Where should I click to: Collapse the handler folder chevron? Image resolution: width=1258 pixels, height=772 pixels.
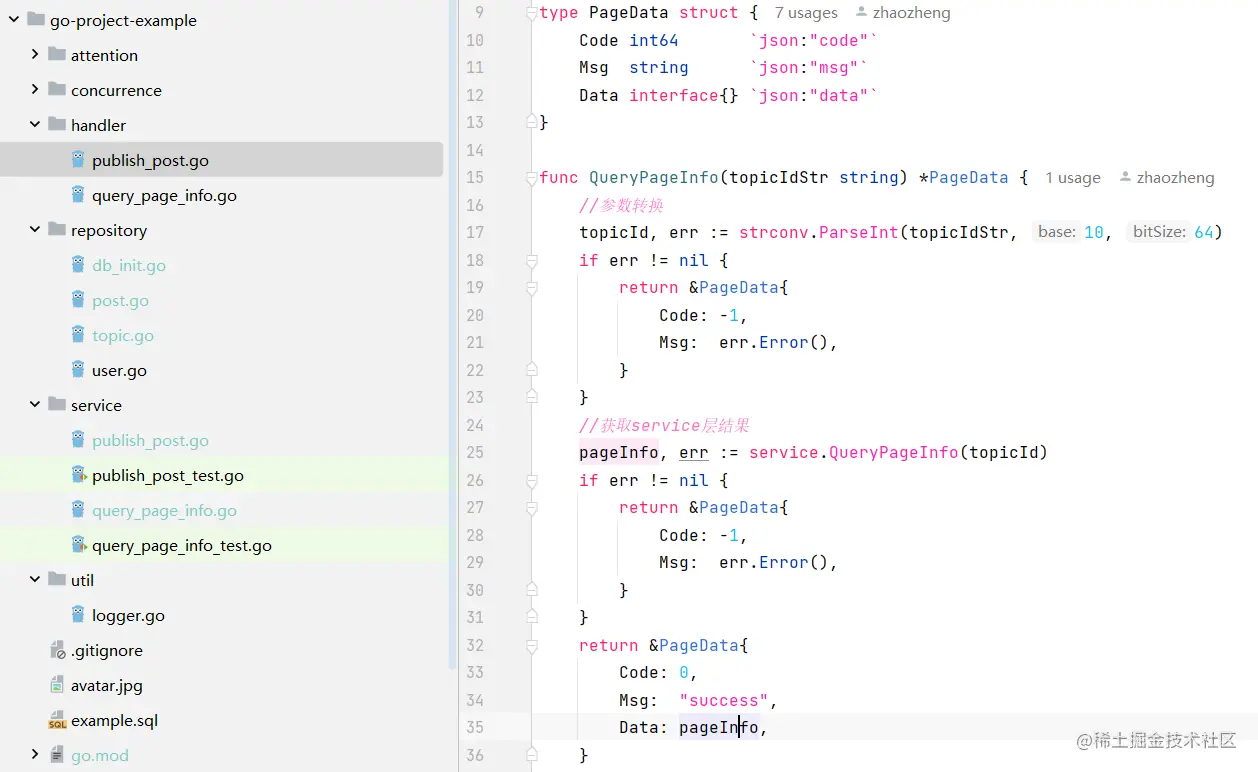[35, 125]
